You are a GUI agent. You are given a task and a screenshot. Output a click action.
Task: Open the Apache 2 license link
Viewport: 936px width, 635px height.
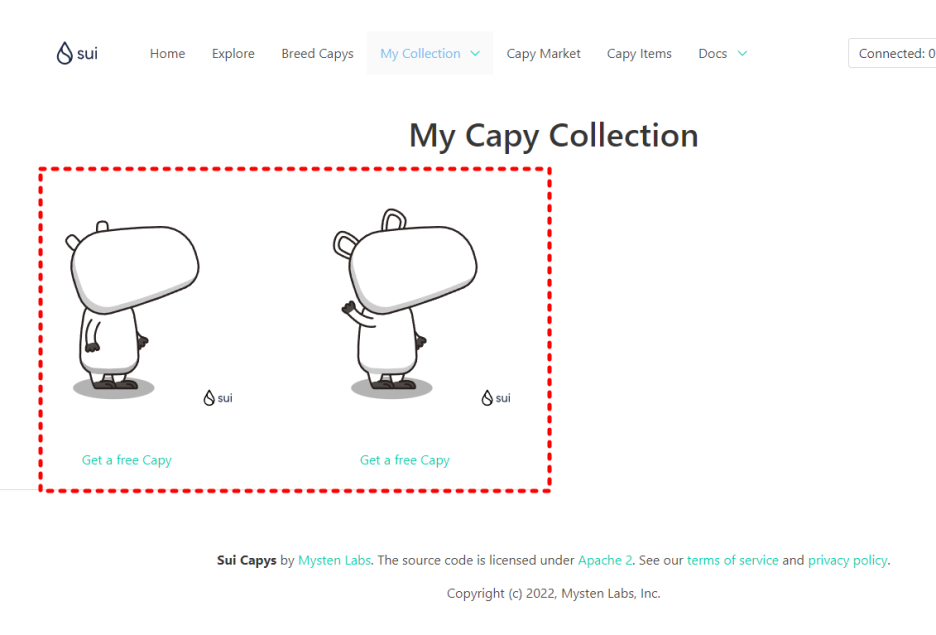[605, 560]
